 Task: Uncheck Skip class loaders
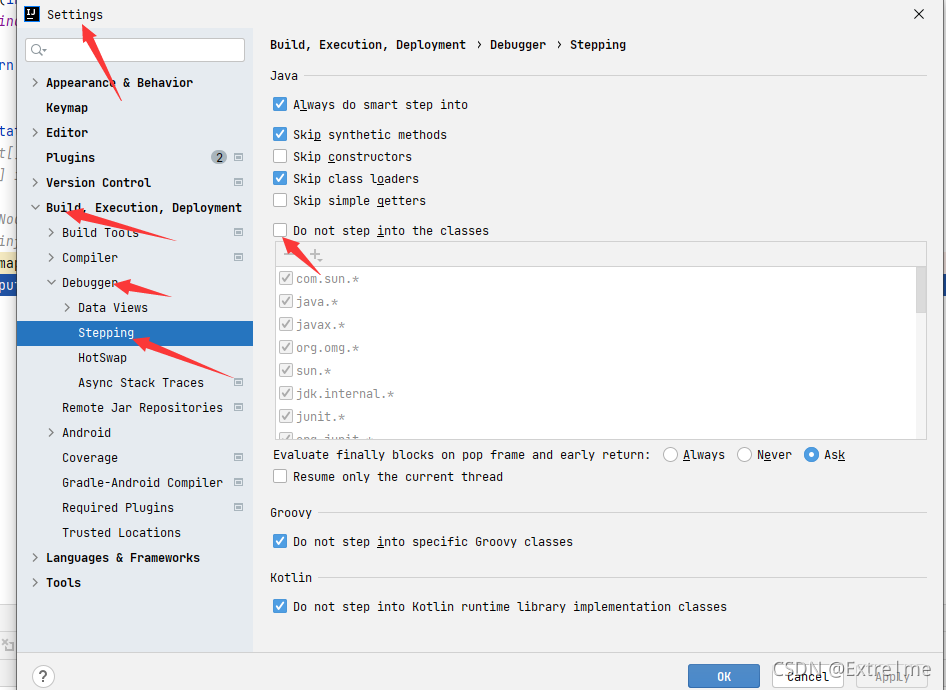click(x=280, y=178)
